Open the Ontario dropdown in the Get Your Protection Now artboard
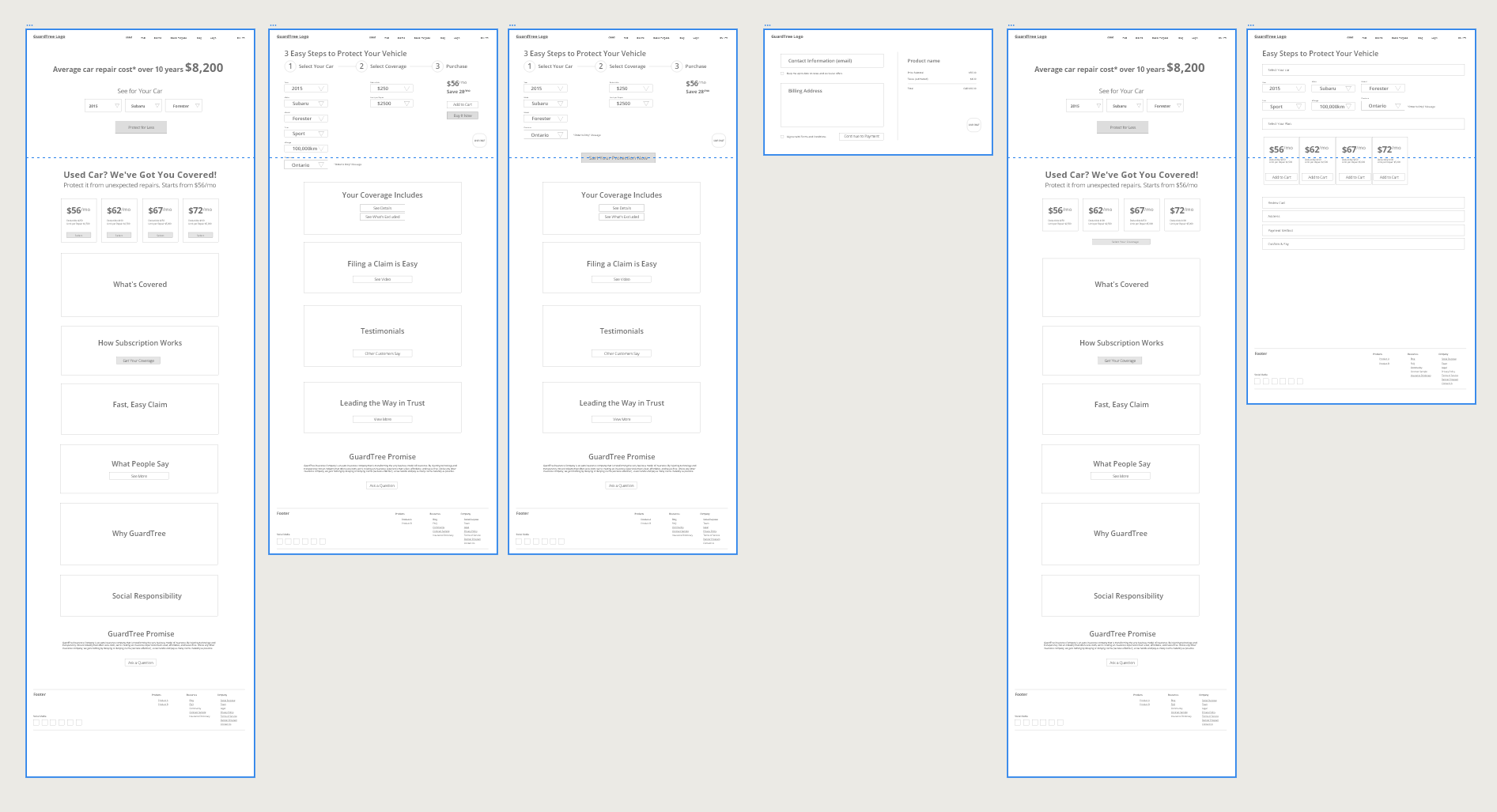This screenshot has height=812, width=1497. click(545, 135)
